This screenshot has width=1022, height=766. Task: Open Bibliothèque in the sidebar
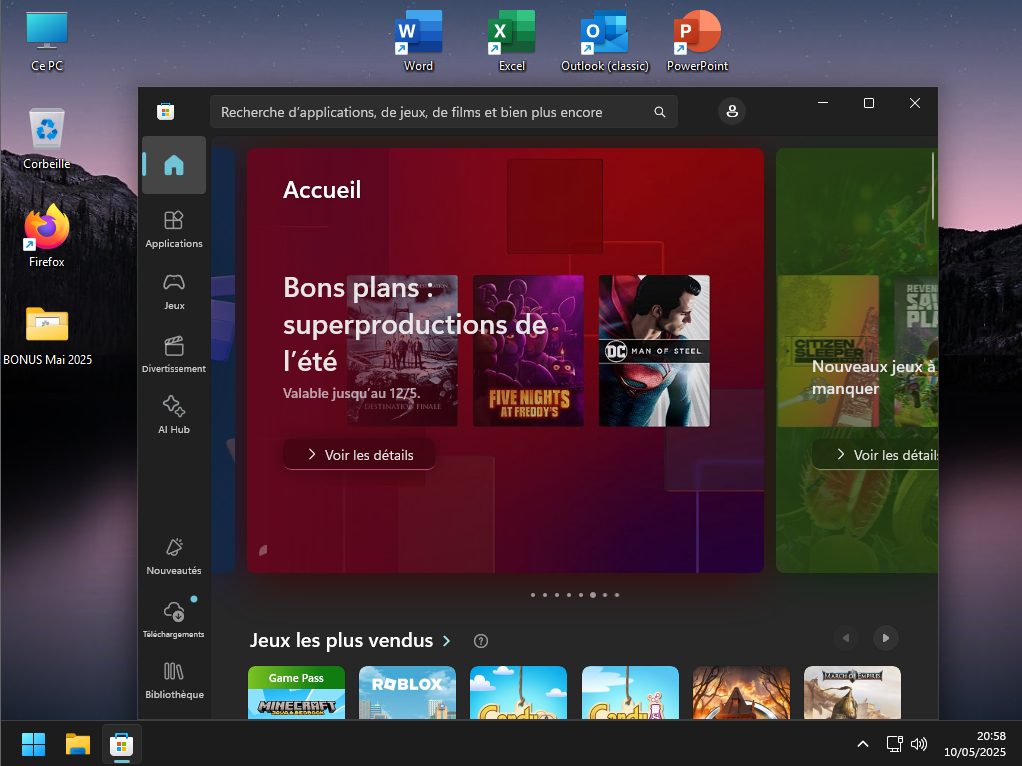coord(174,681)
